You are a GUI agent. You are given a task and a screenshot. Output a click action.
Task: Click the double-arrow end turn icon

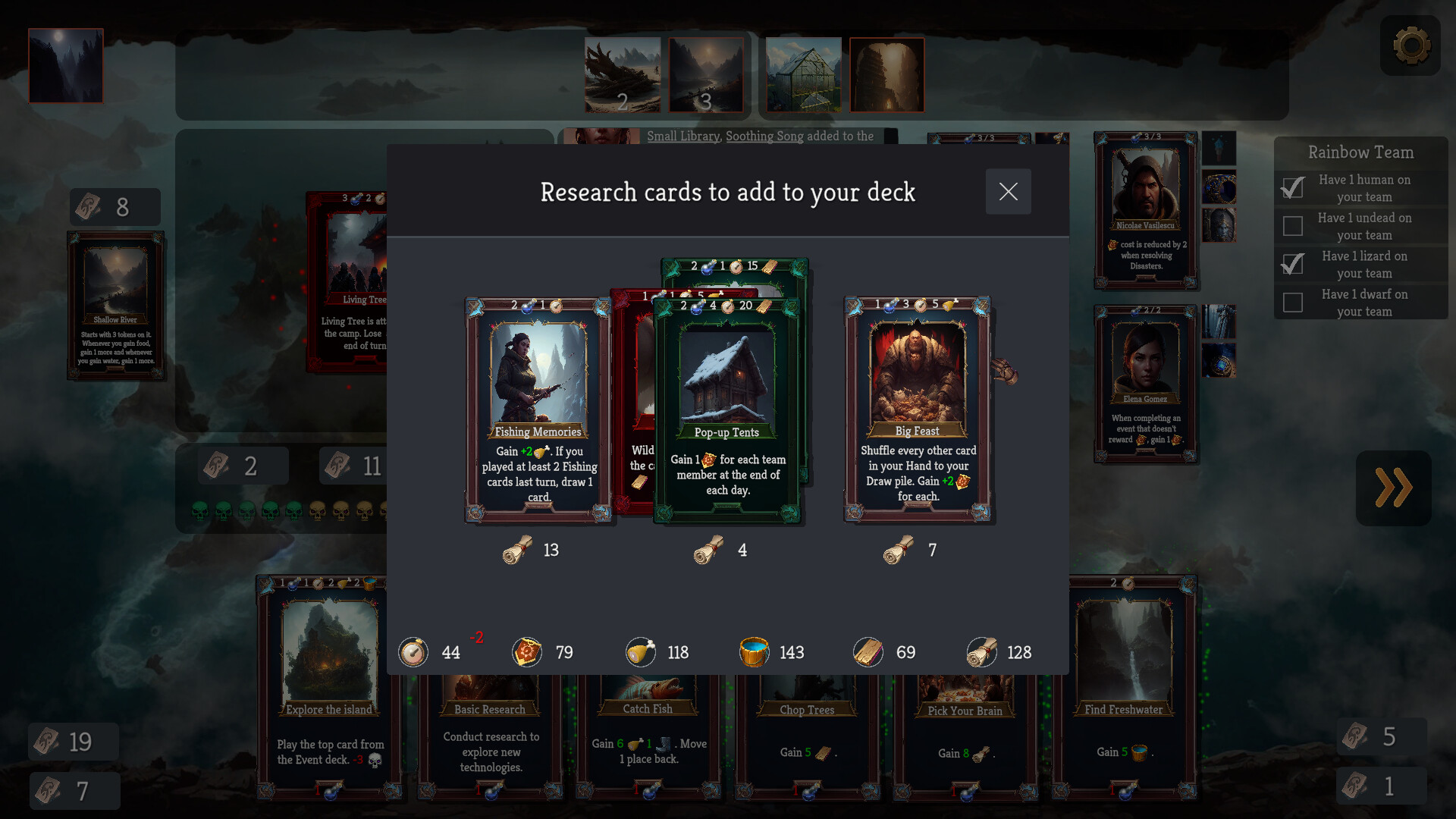coord(1394,488)
